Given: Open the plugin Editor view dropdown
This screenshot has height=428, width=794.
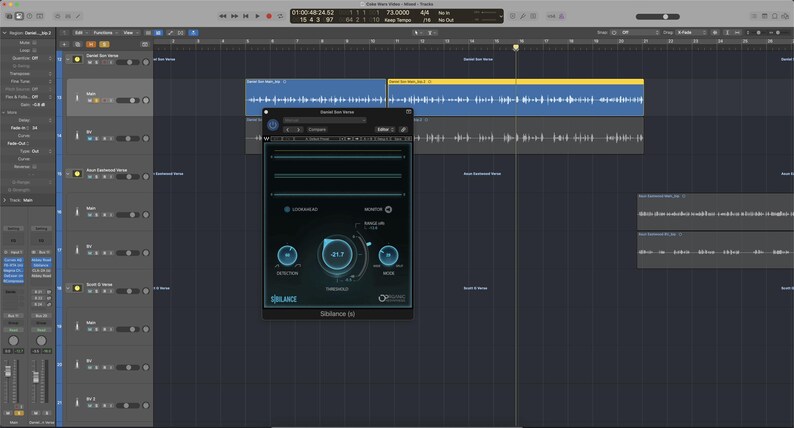Looking at the screenshot, I should (x=385, y=130).
